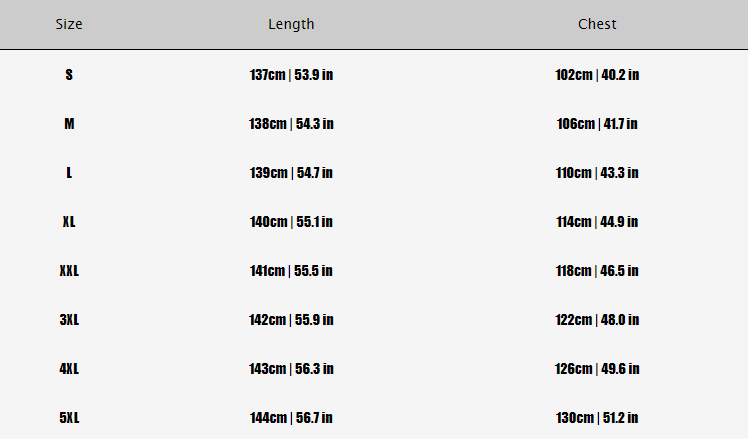Screen dimensions: 748x439
Task: Click the Size column header
Action: click(69, 24)
